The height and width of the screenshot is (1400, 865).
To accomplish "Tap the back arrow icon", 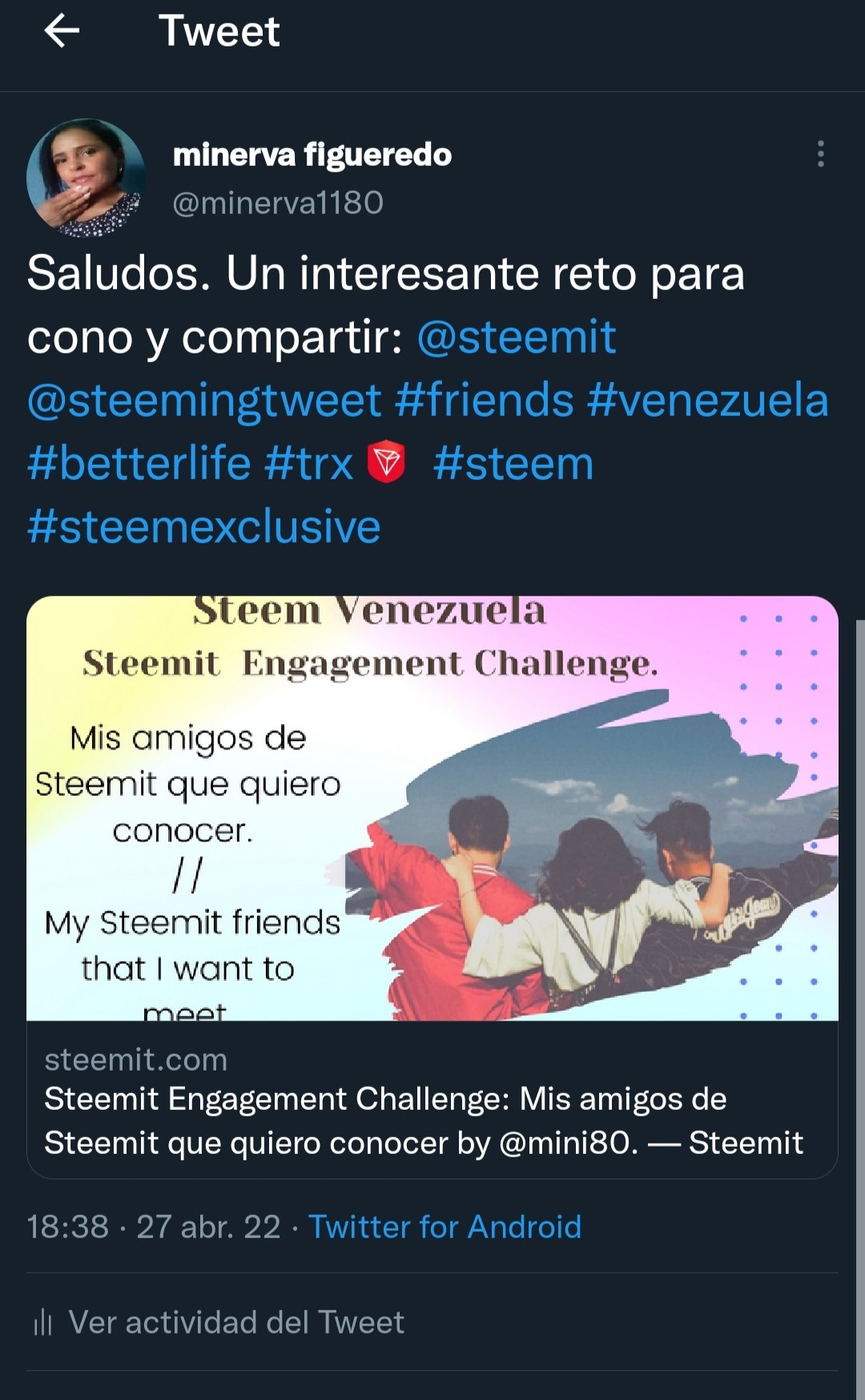I will [62, 32].
